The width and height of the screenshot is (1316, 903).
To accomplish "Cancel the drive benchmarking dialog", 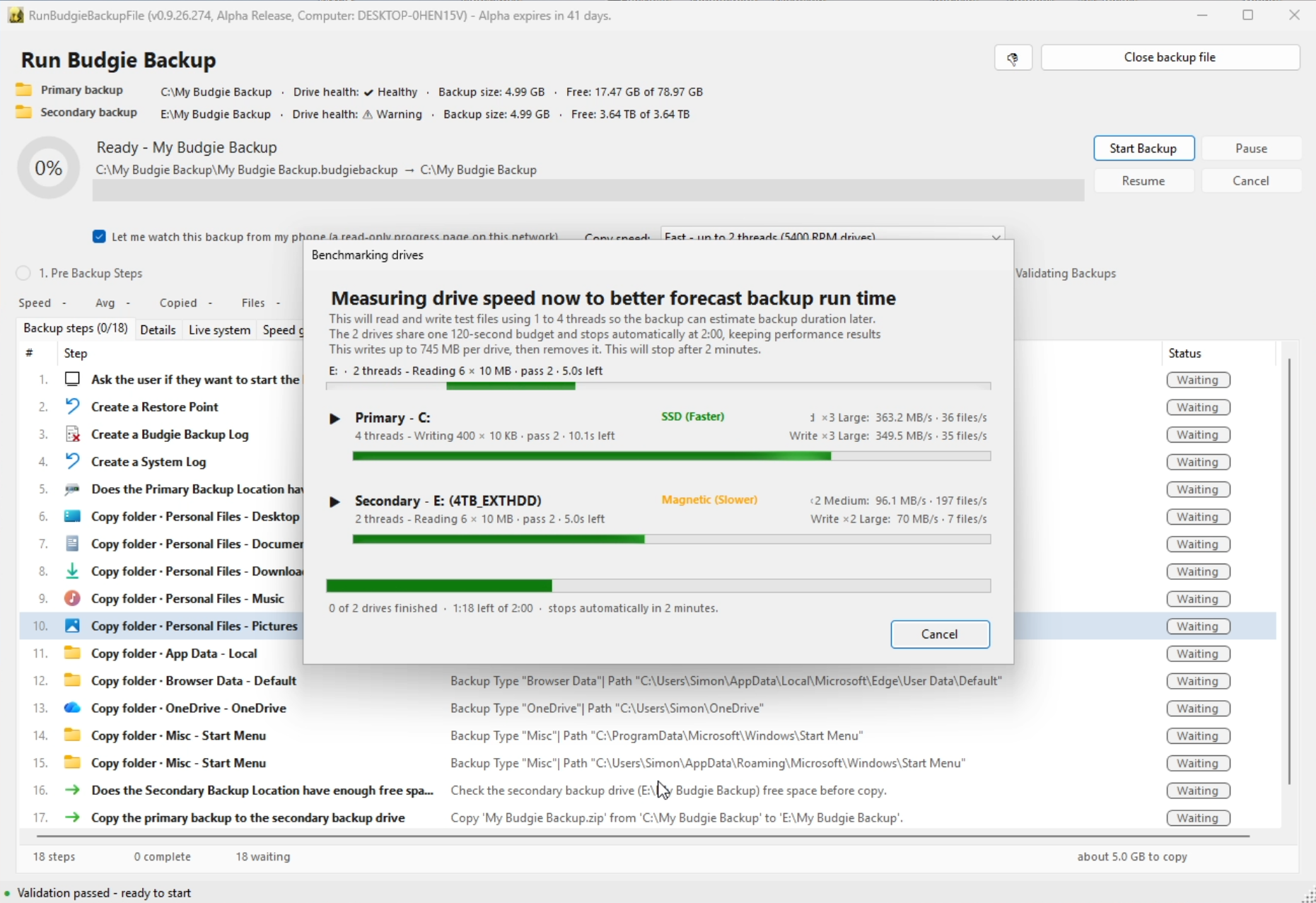I will point(940,634).
